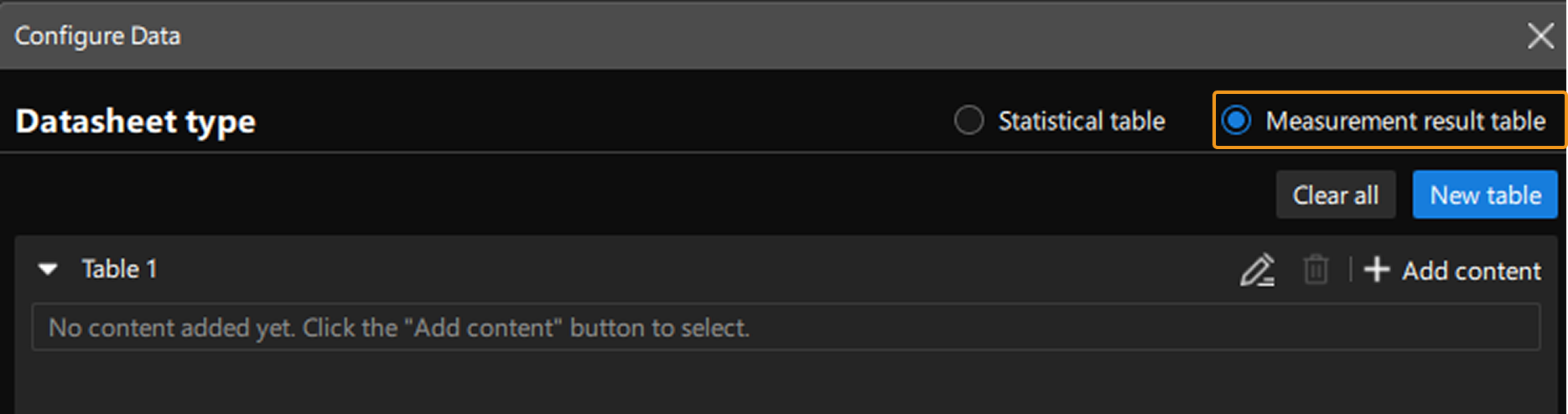Select the Statistical table radio circle
This screenshot has width=1568, height=414.
pyautogui.click(x=968, y=121)
